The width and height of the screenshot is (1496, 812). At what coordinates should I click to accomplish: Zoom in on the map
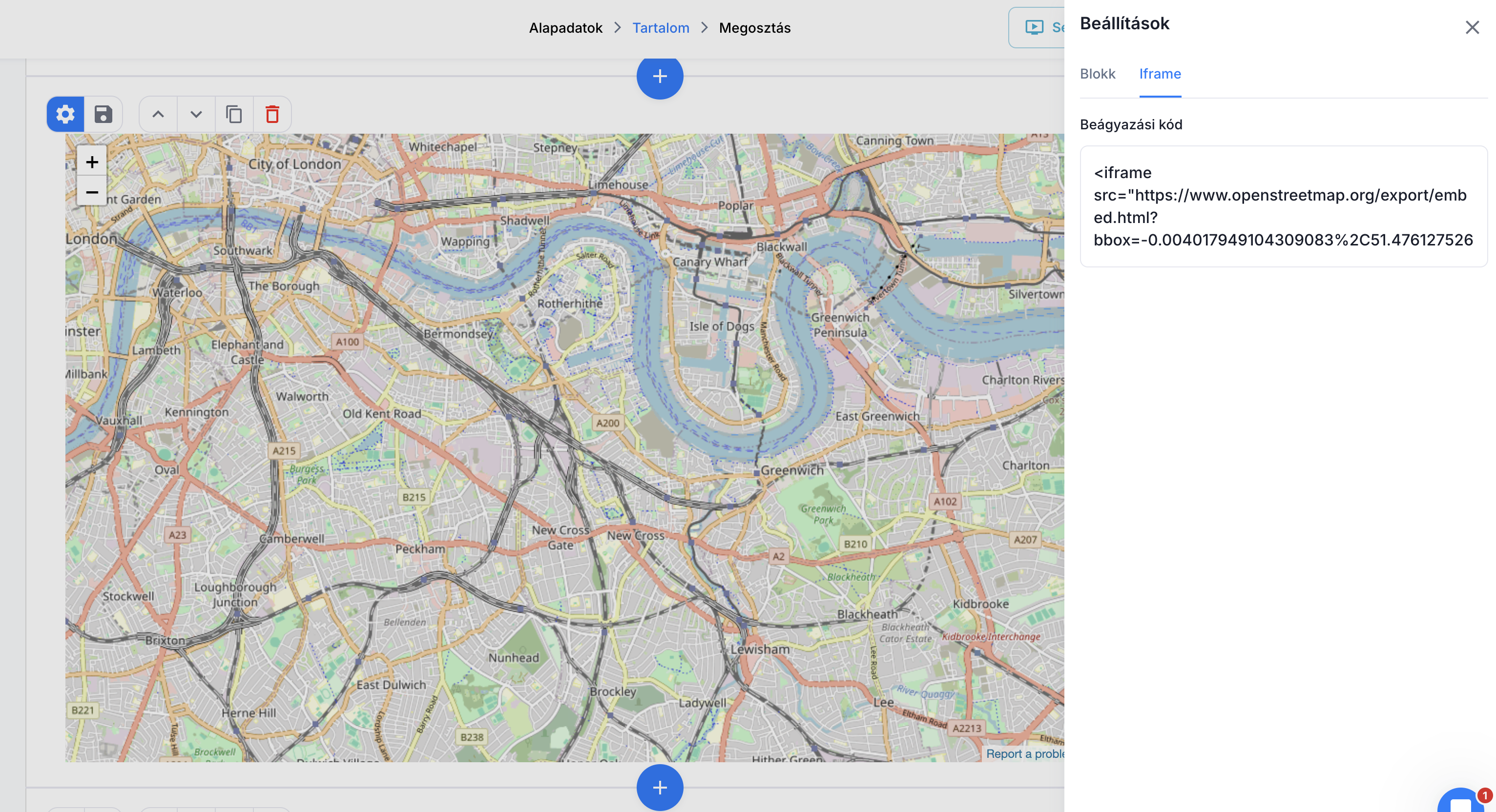pos(92,162)
